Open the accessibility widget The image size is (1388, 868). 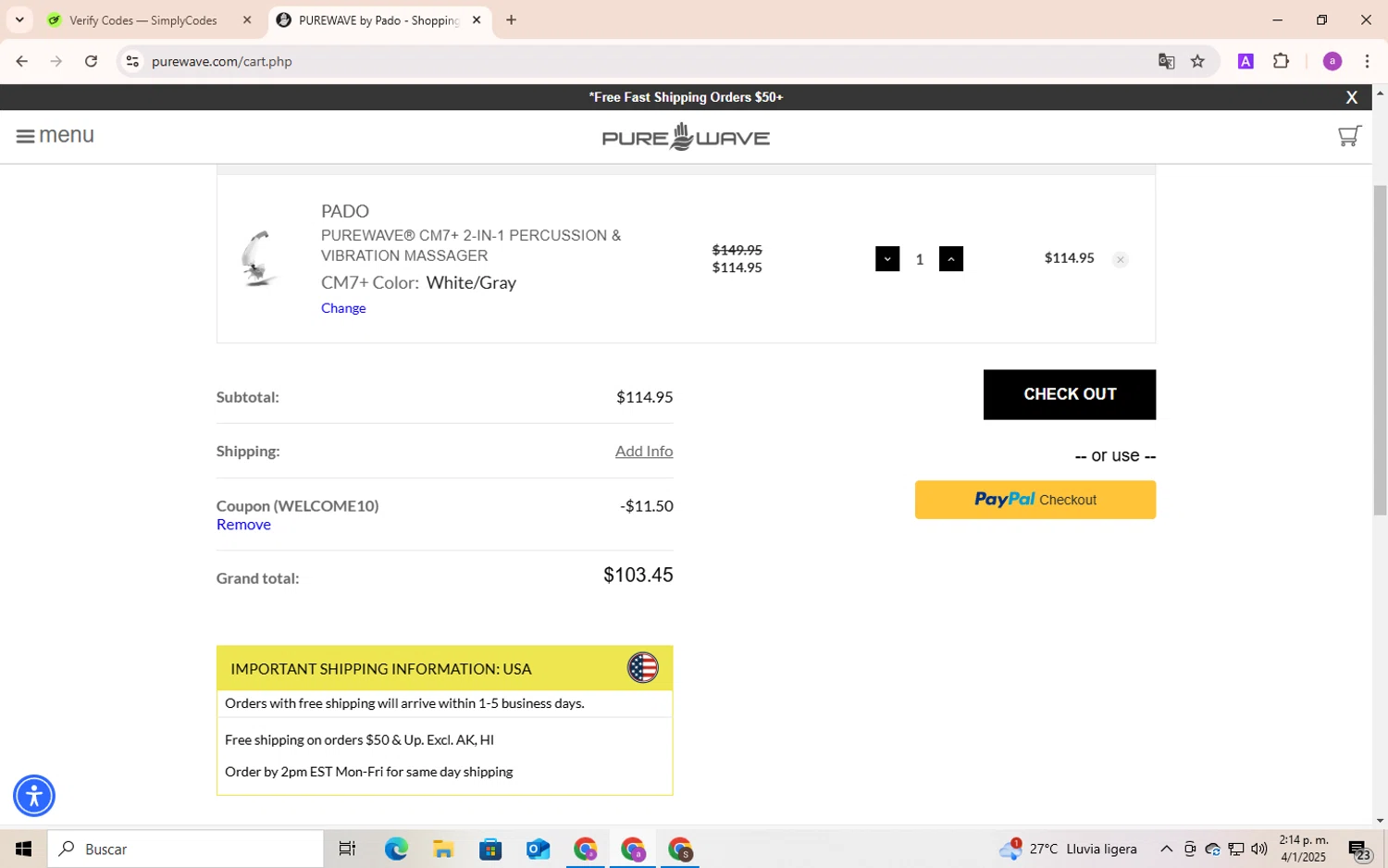[34, 796]
